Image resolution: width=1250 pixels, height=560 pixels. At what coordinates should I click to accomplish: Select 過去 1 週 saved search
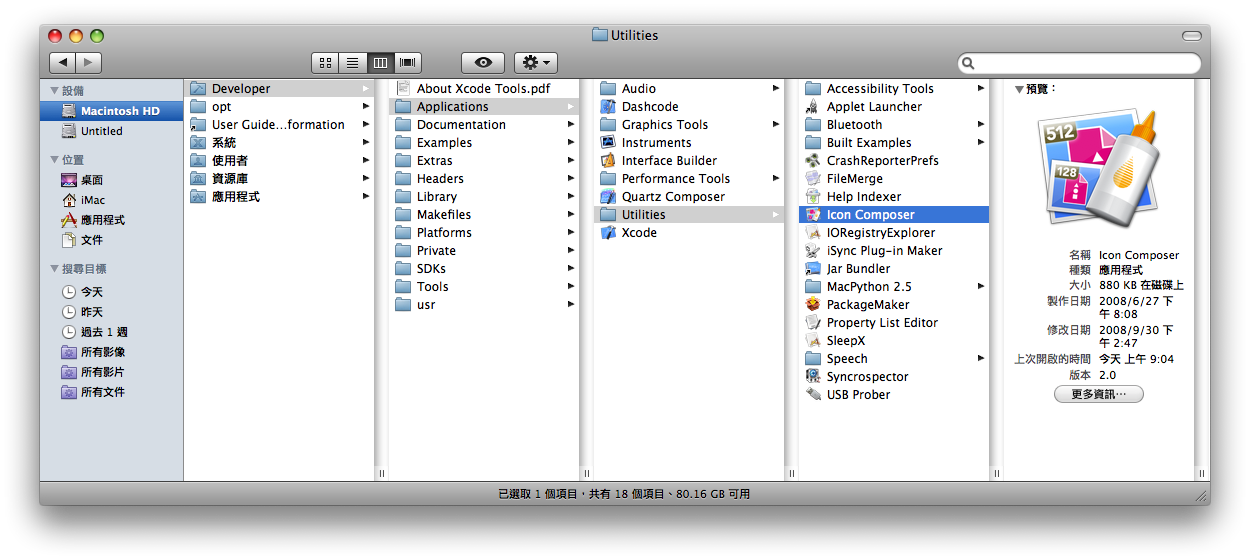(x=111, y=332)
